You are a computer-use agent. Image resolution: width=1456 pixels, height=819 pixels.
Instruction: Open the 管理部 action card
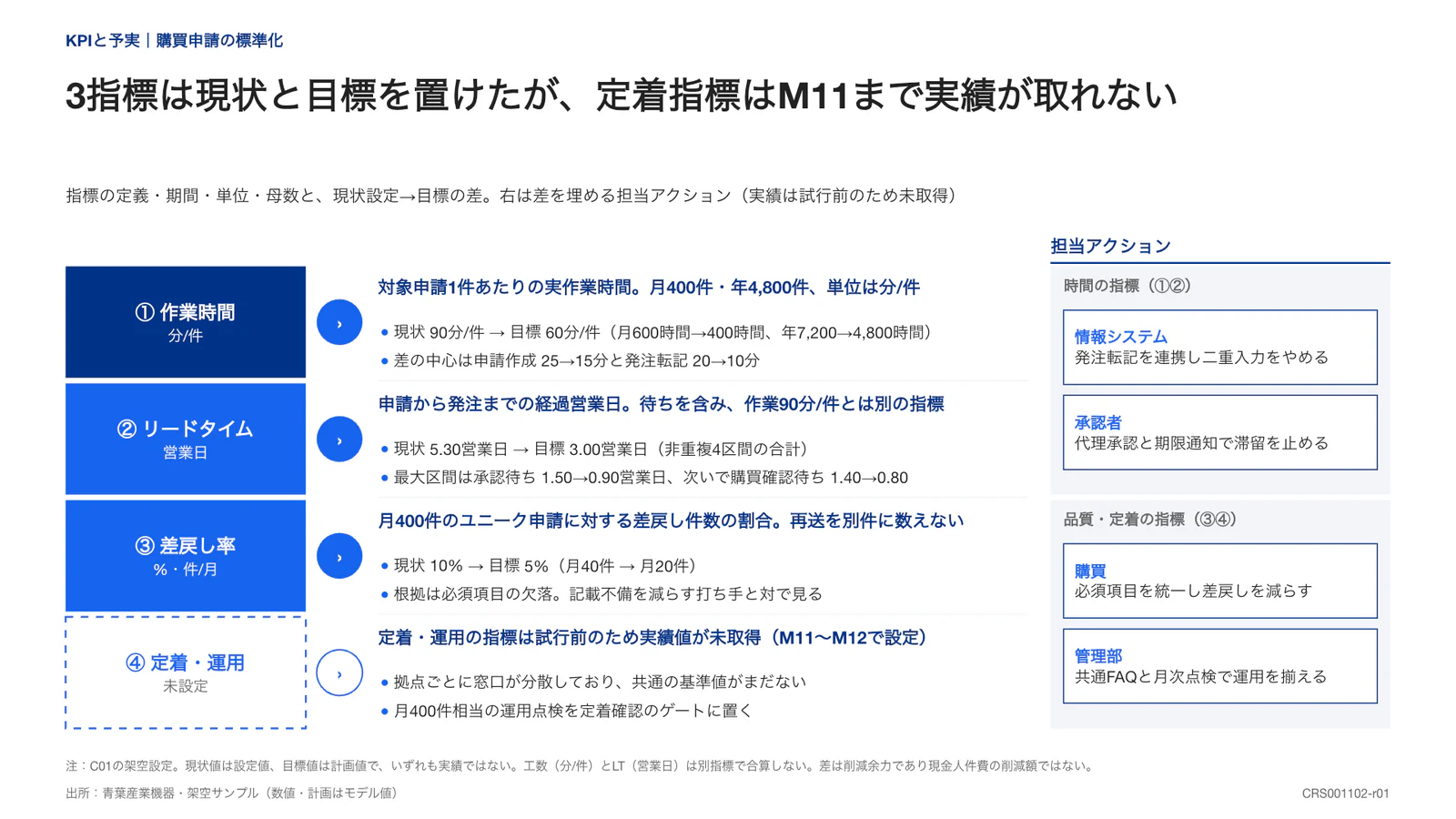[1219, 666]
